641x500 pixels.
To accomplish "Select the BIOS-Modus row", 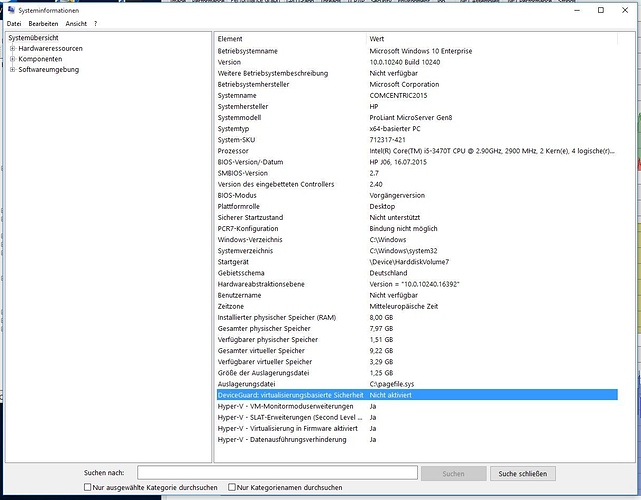I will tap(417, 195).
